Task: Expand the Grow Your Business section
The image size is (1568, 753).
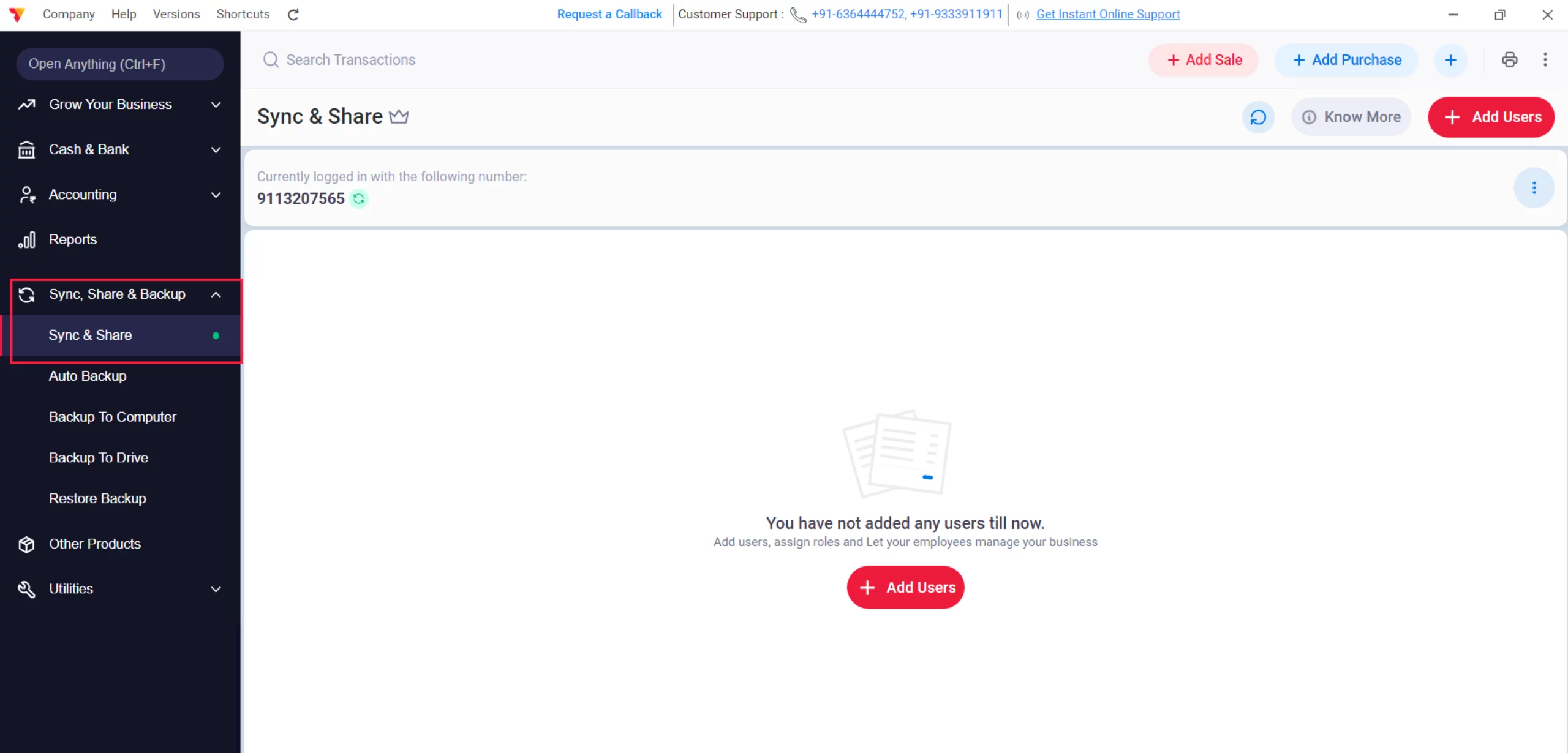Action: [216, 105]
